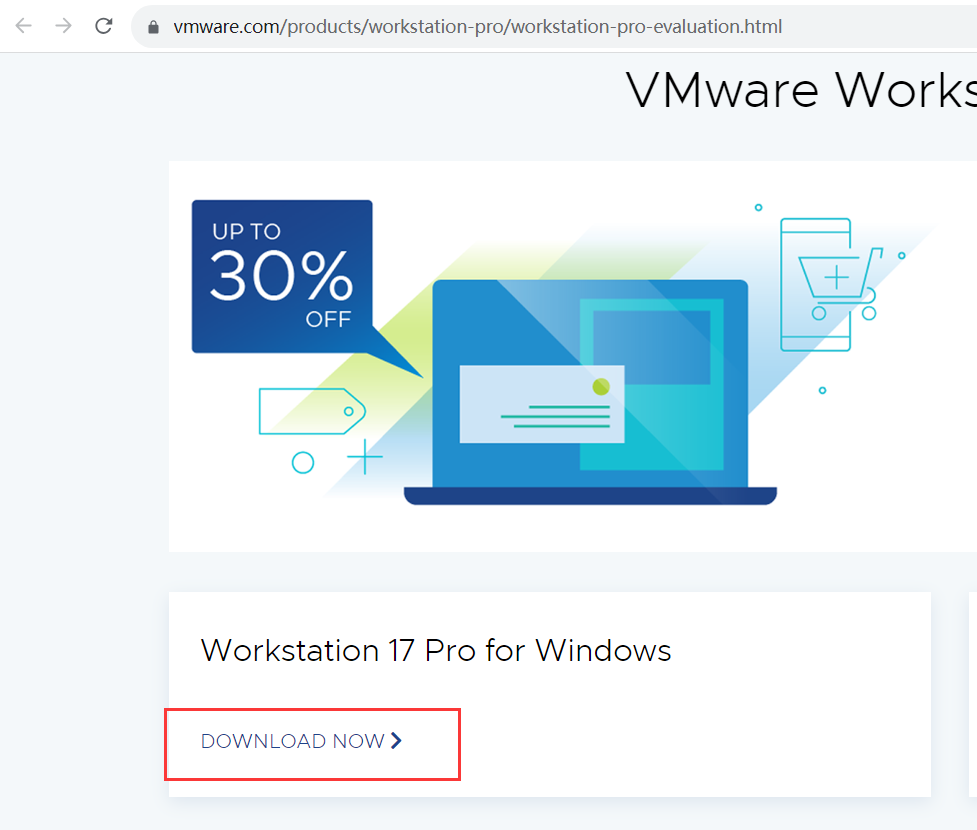Click the price tag outline icon
Image resolution: width=977 pixels, height=830 pixels.
312,411
